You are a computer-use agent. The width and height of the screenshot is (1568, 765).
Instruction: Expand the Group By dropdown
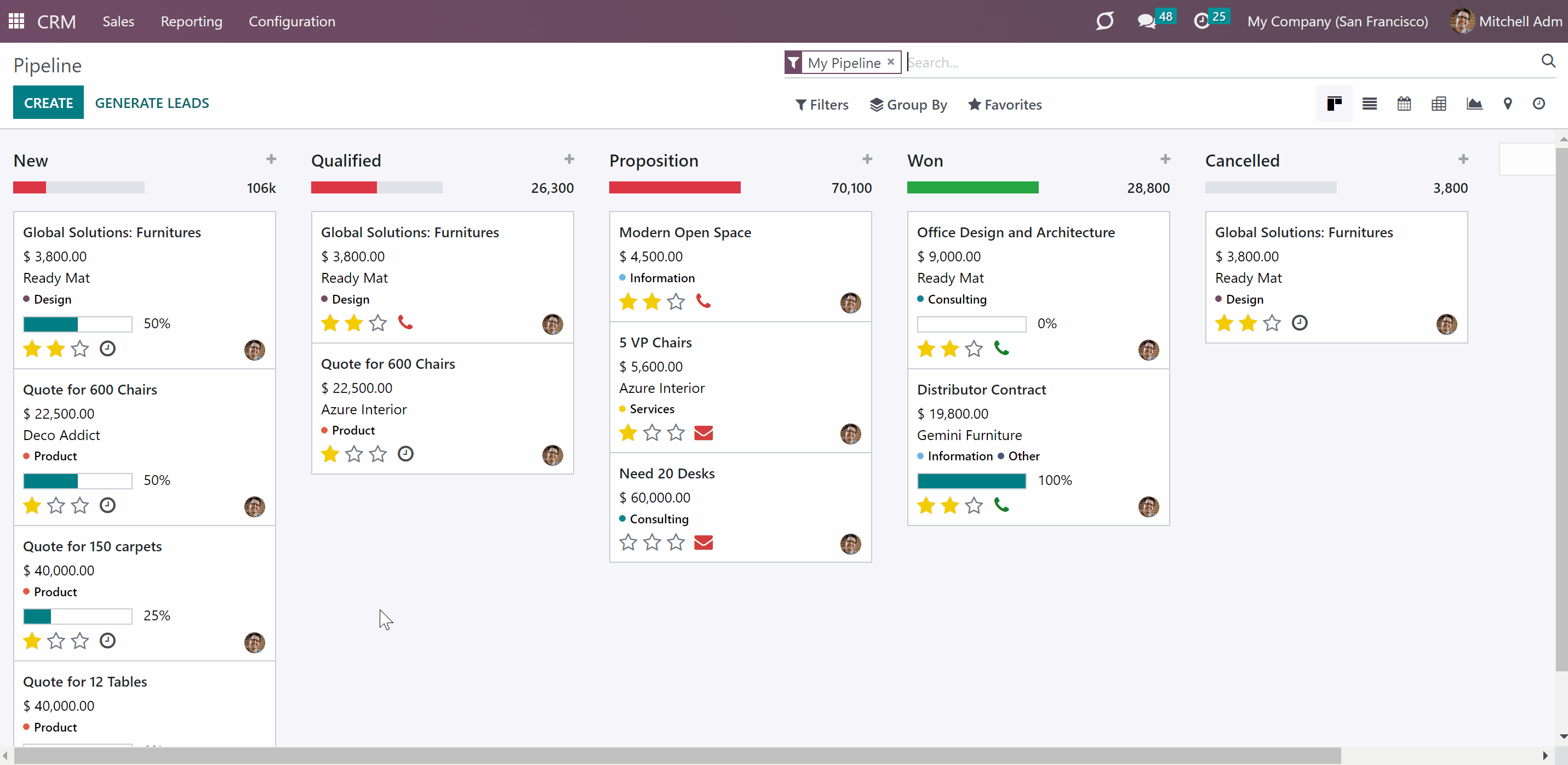[909, 105]
